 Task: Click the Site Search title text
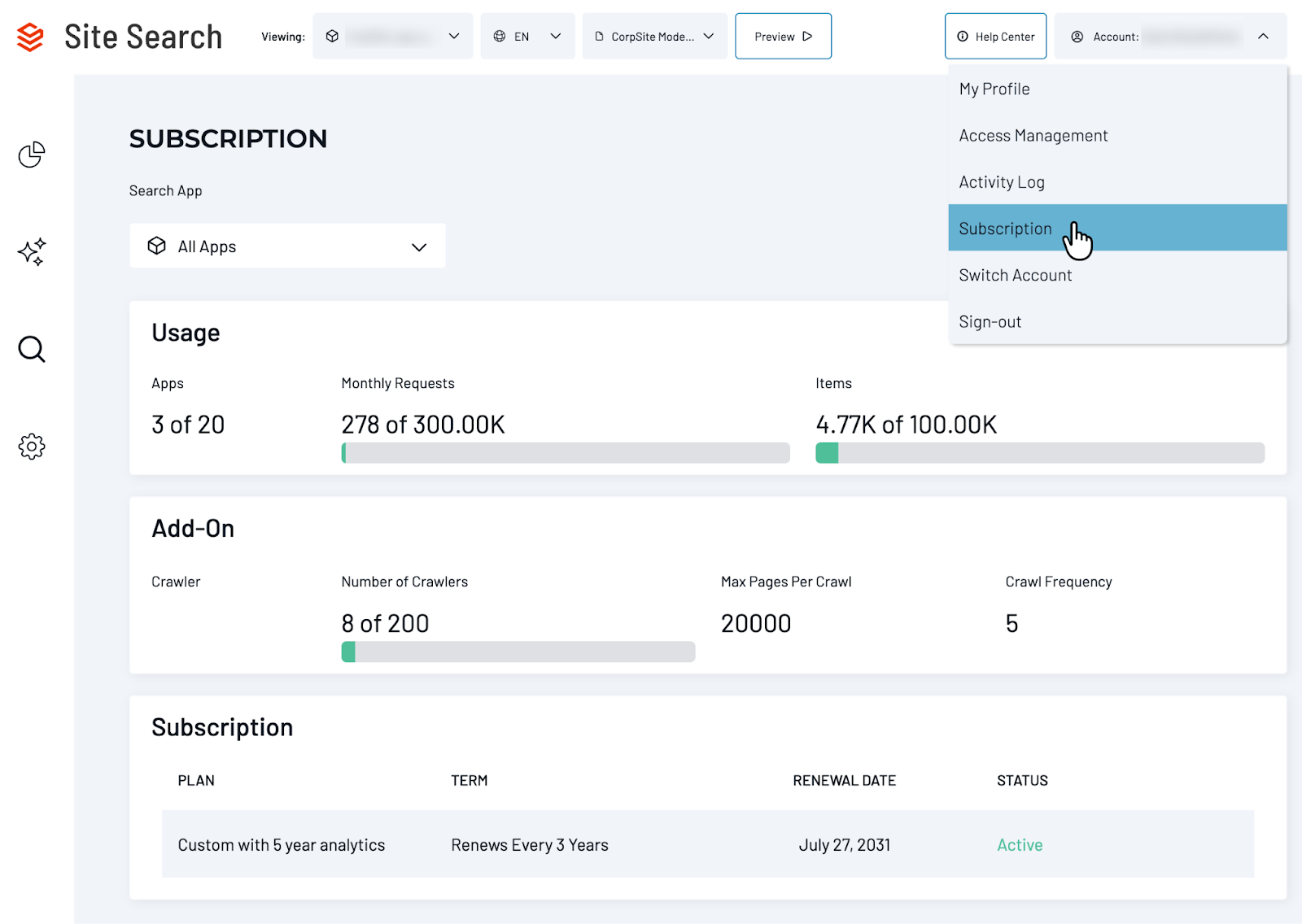click(143, 37)
